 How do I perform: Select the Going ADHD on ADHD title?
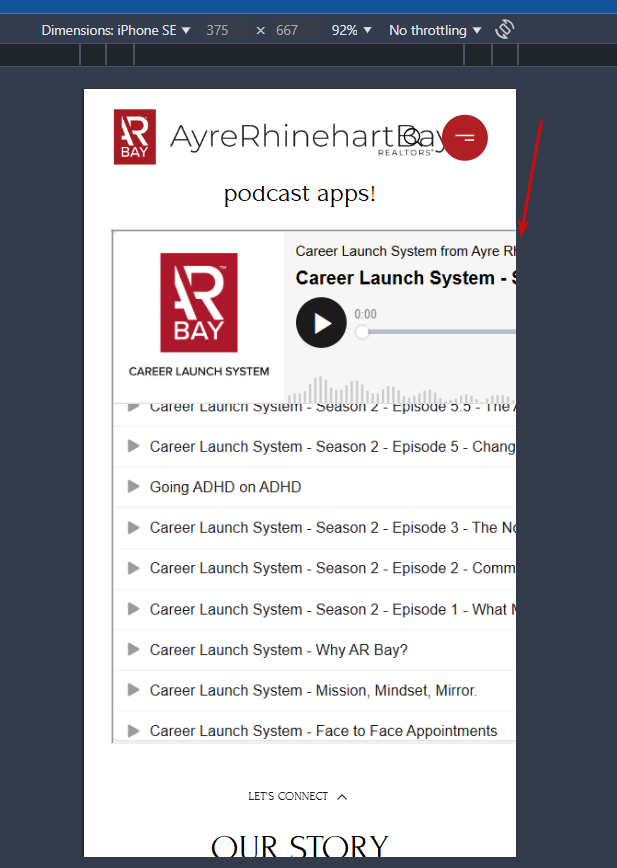225,487
